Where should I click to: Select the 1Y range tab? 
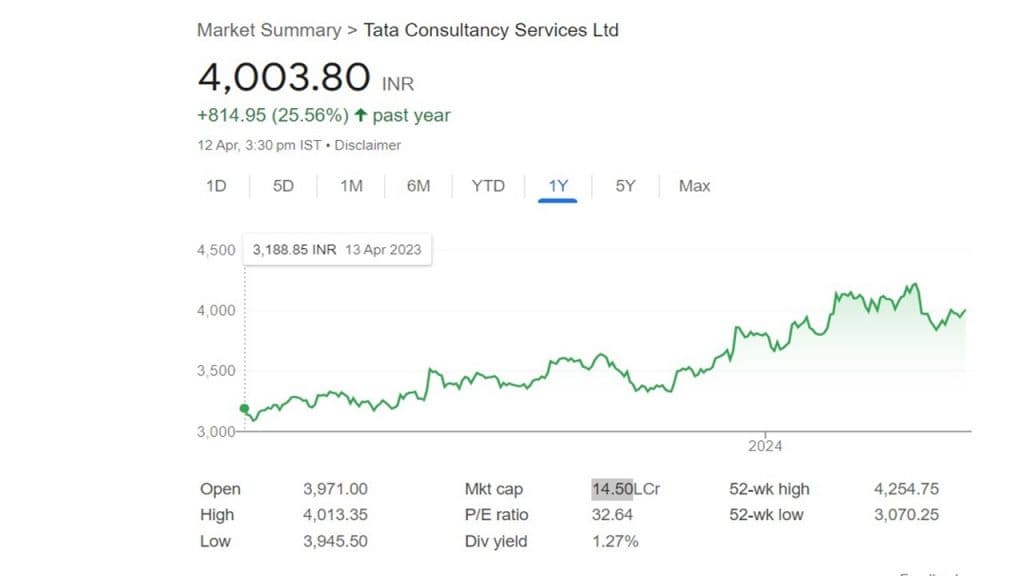tap(558, 186)
